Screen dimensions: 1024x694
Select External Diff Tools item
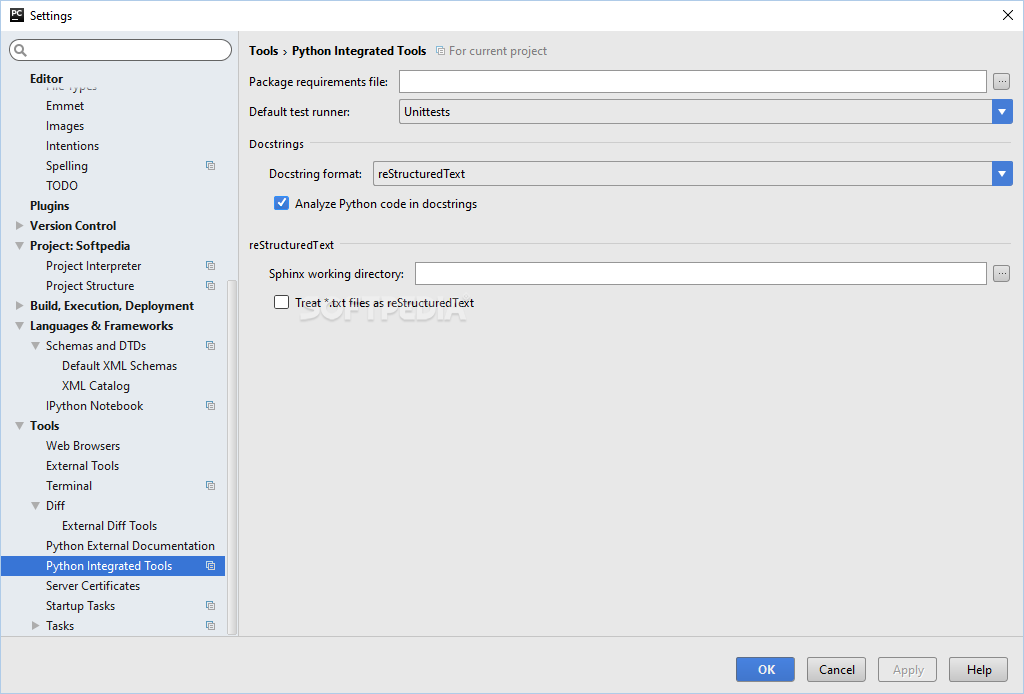click(110, 526)
